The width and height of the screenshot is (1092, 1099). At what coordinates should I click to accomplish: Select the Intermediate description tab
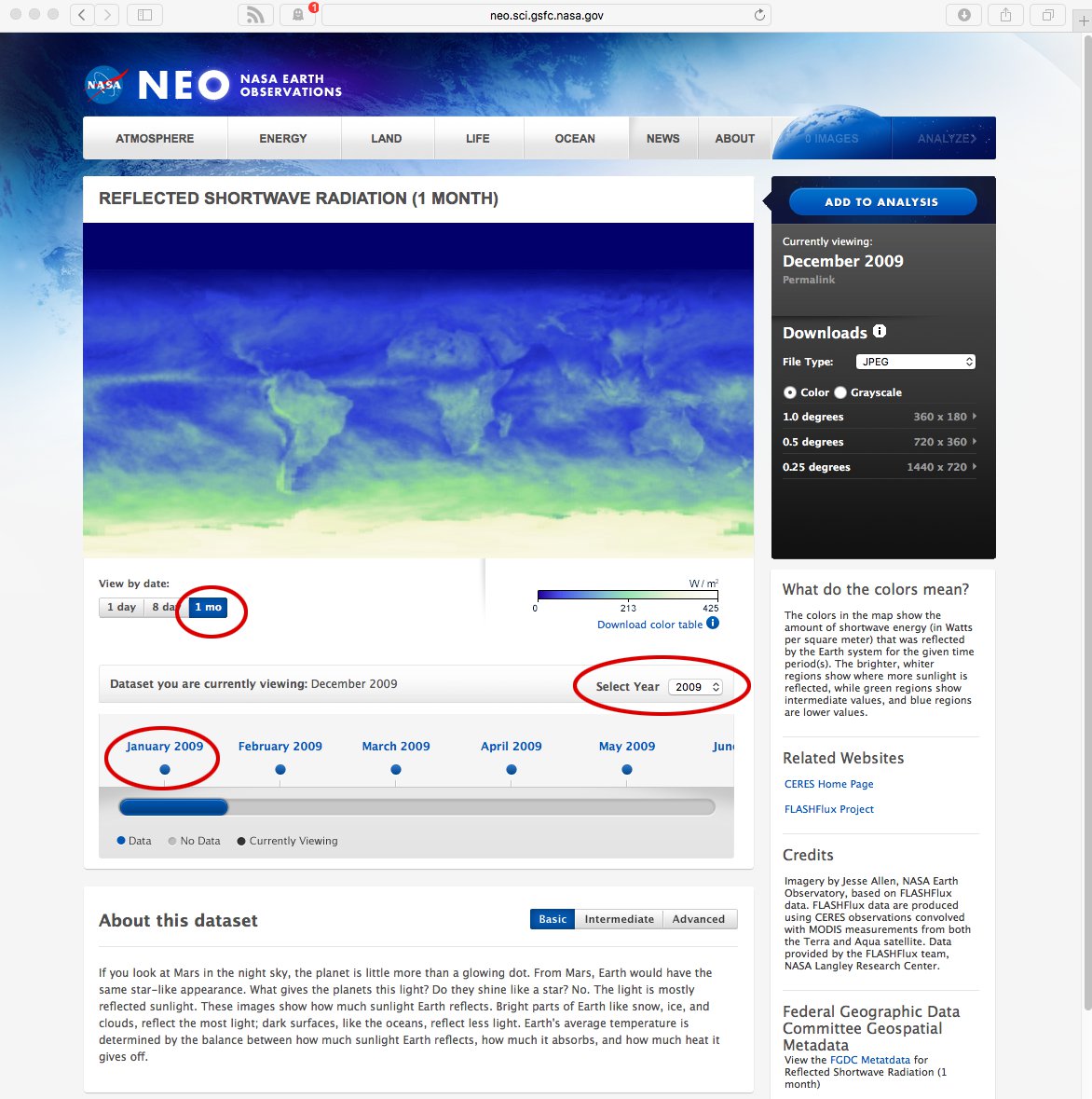pos(620,919)
